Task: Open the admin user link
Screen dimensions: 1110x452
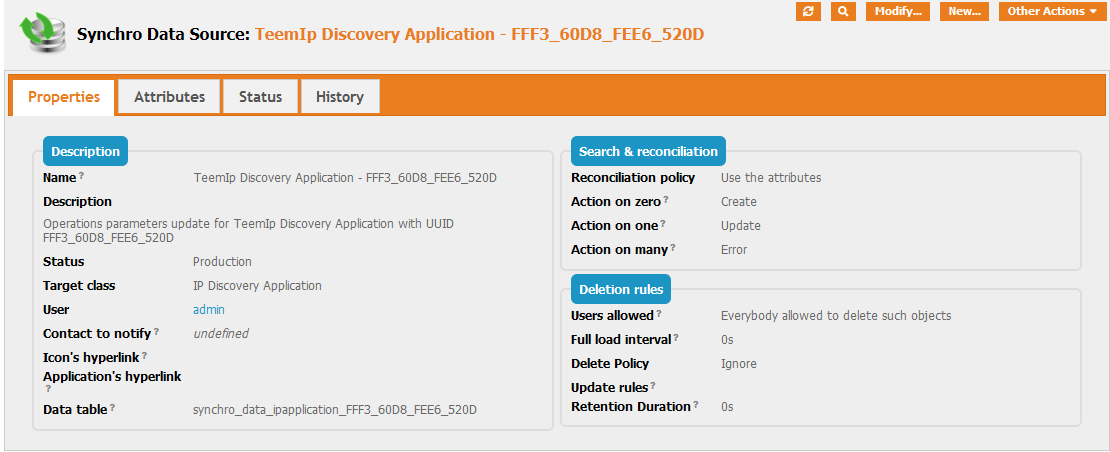Action: point(208,310)
